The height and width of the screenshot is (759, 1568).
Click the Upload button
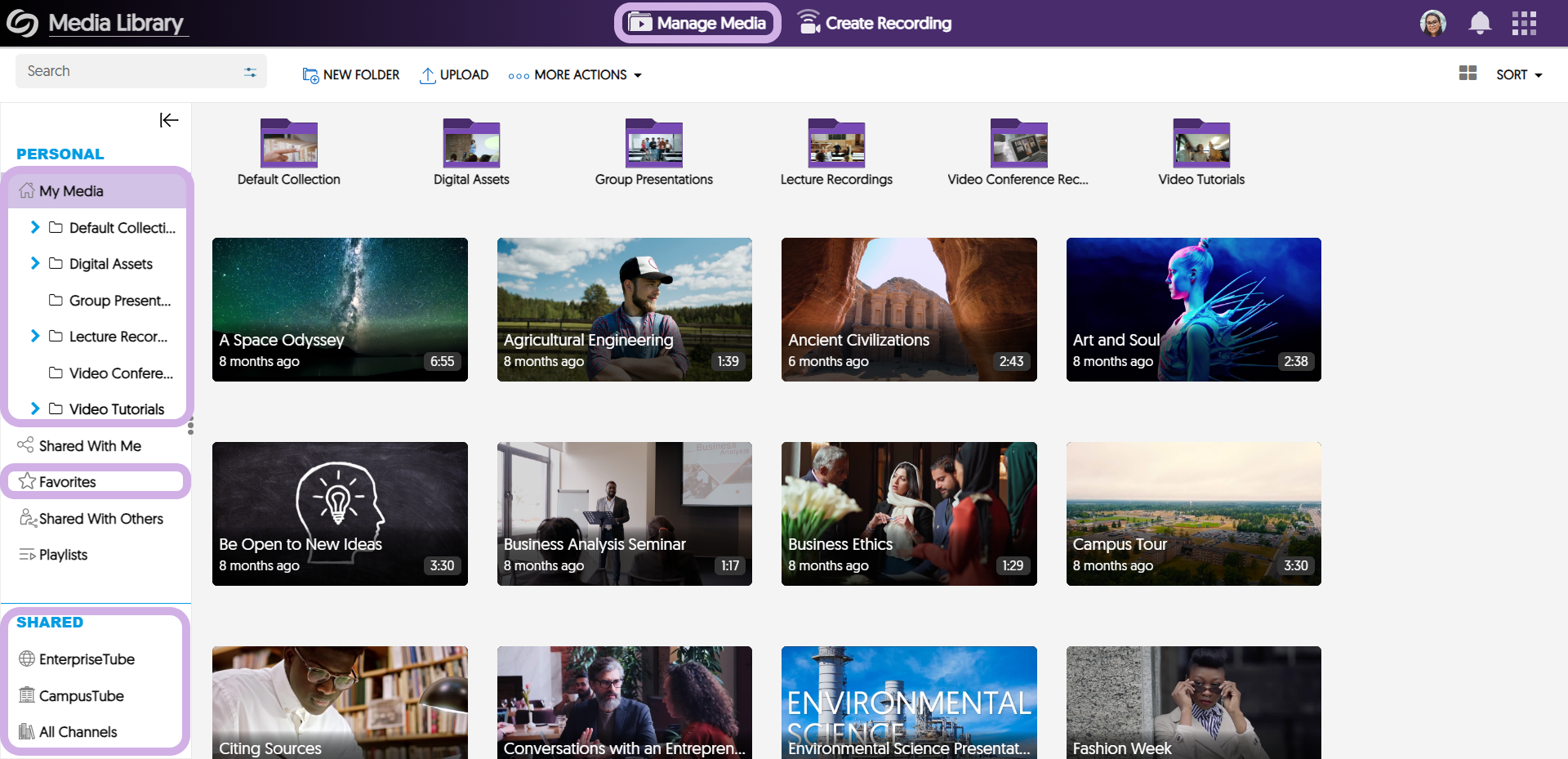pos(454,75)
